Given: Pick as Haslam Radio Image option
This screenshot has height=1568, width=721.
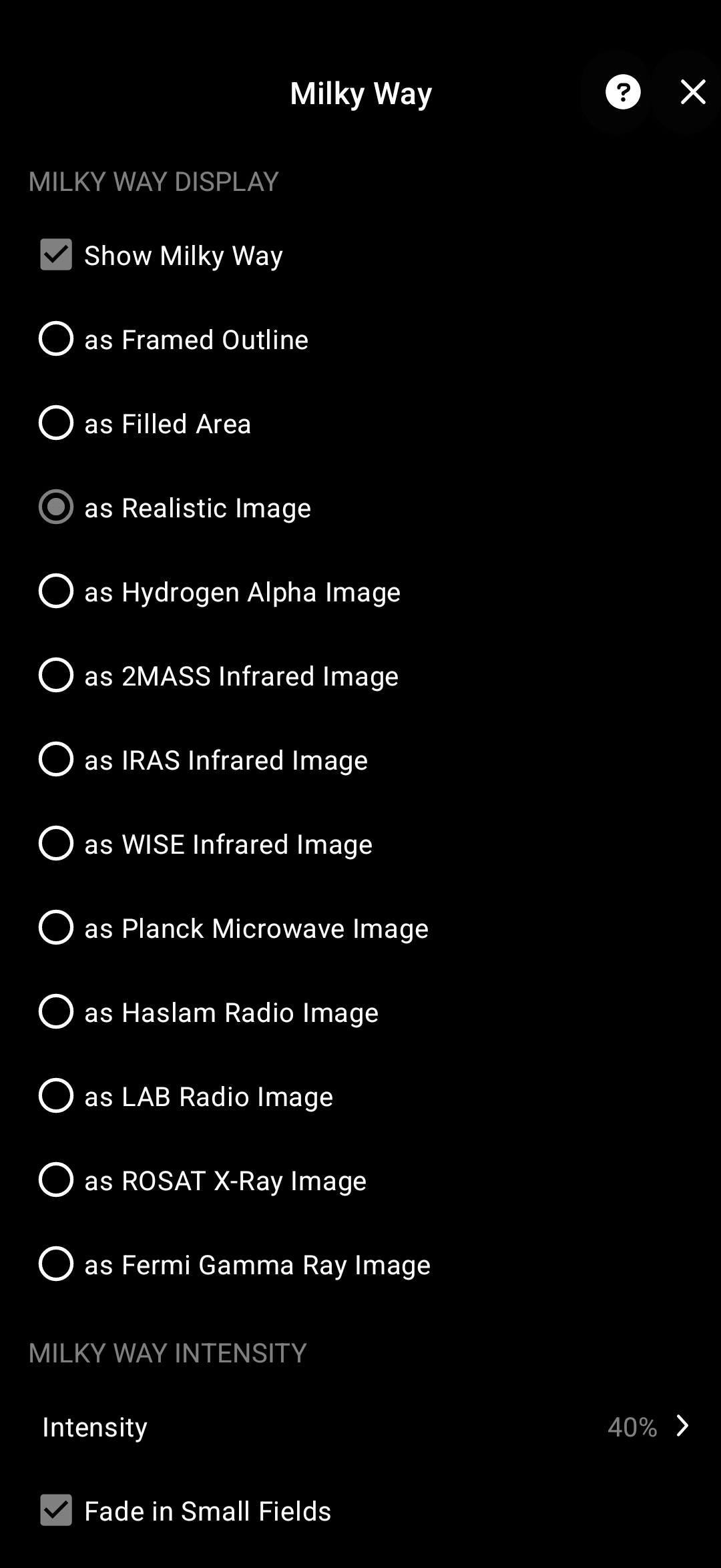Looking at the screenshot, I should tap(56, 1012).
